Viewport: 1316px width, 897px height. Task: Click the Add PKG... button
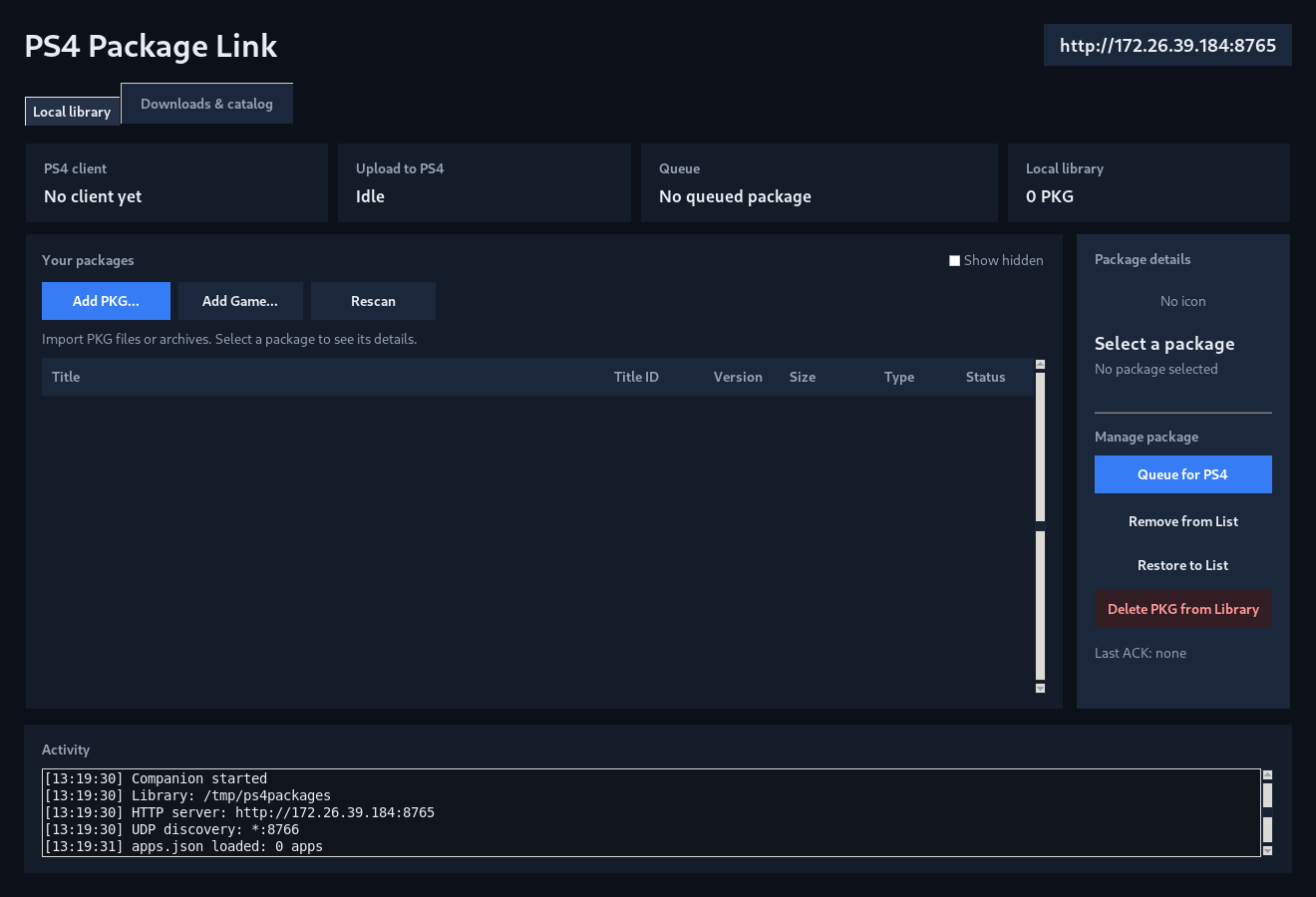click(x=106, y=301)
